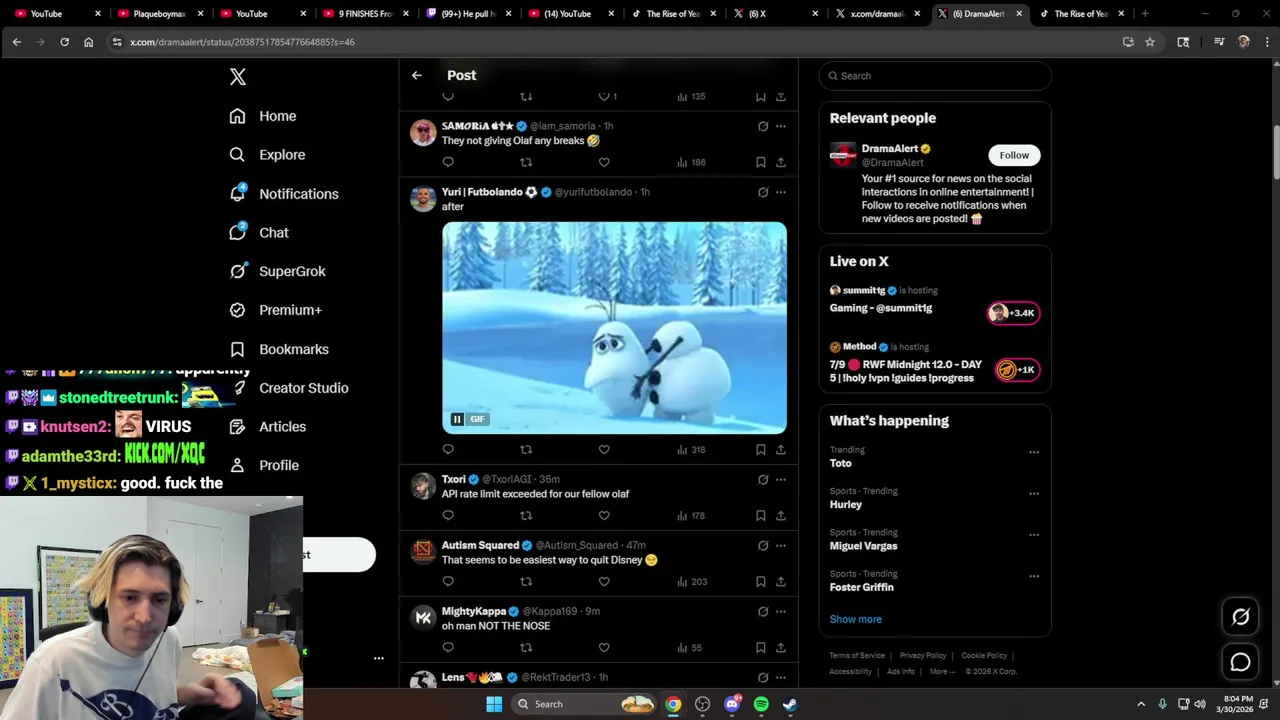Like MightyKappa's post
Viewport: 1280px width, 720px height.
604,648
